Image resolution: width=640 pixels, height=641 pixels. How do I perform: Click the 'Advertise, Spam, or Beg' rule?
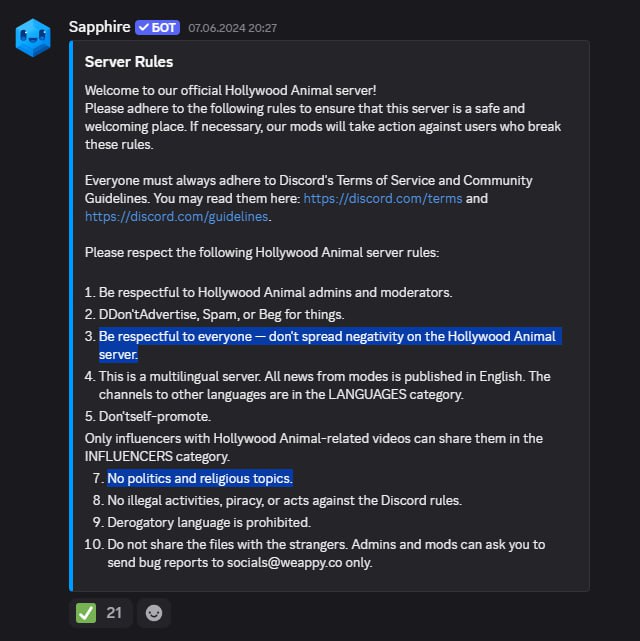pyautogui.click(x=220, y=314)
